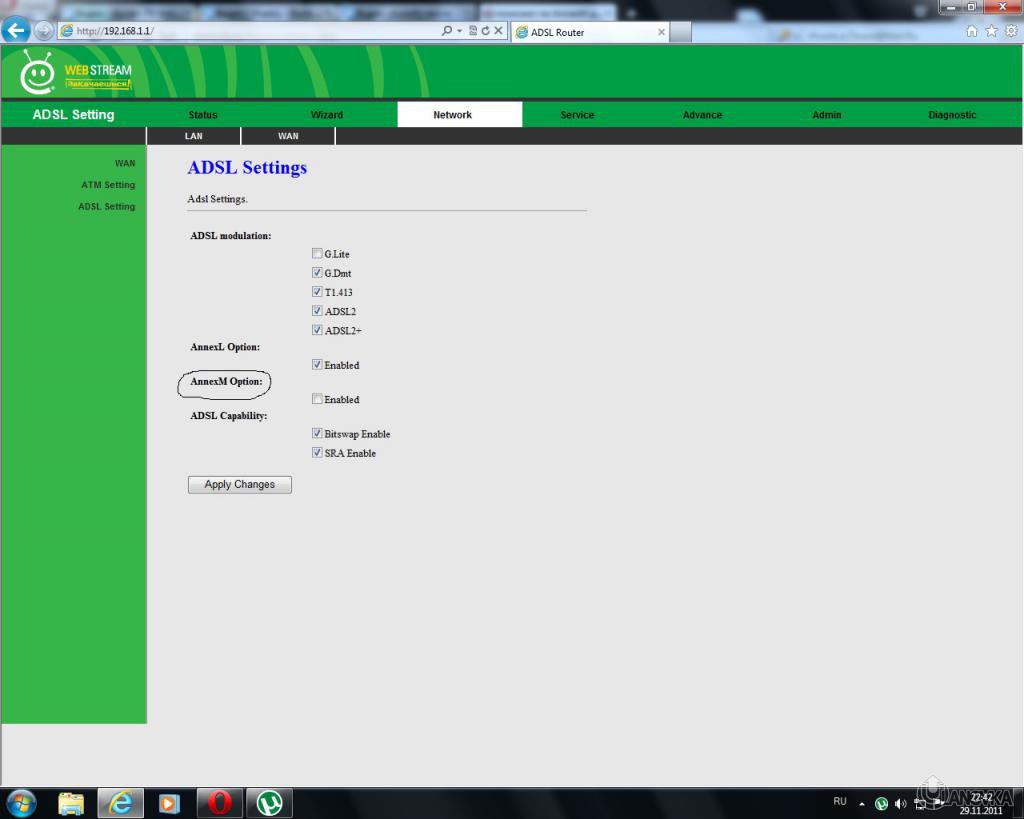The width and height of the screenshot is (1024, 819).
Task: Show hidden system tray icons
Action: coord(862,803)
